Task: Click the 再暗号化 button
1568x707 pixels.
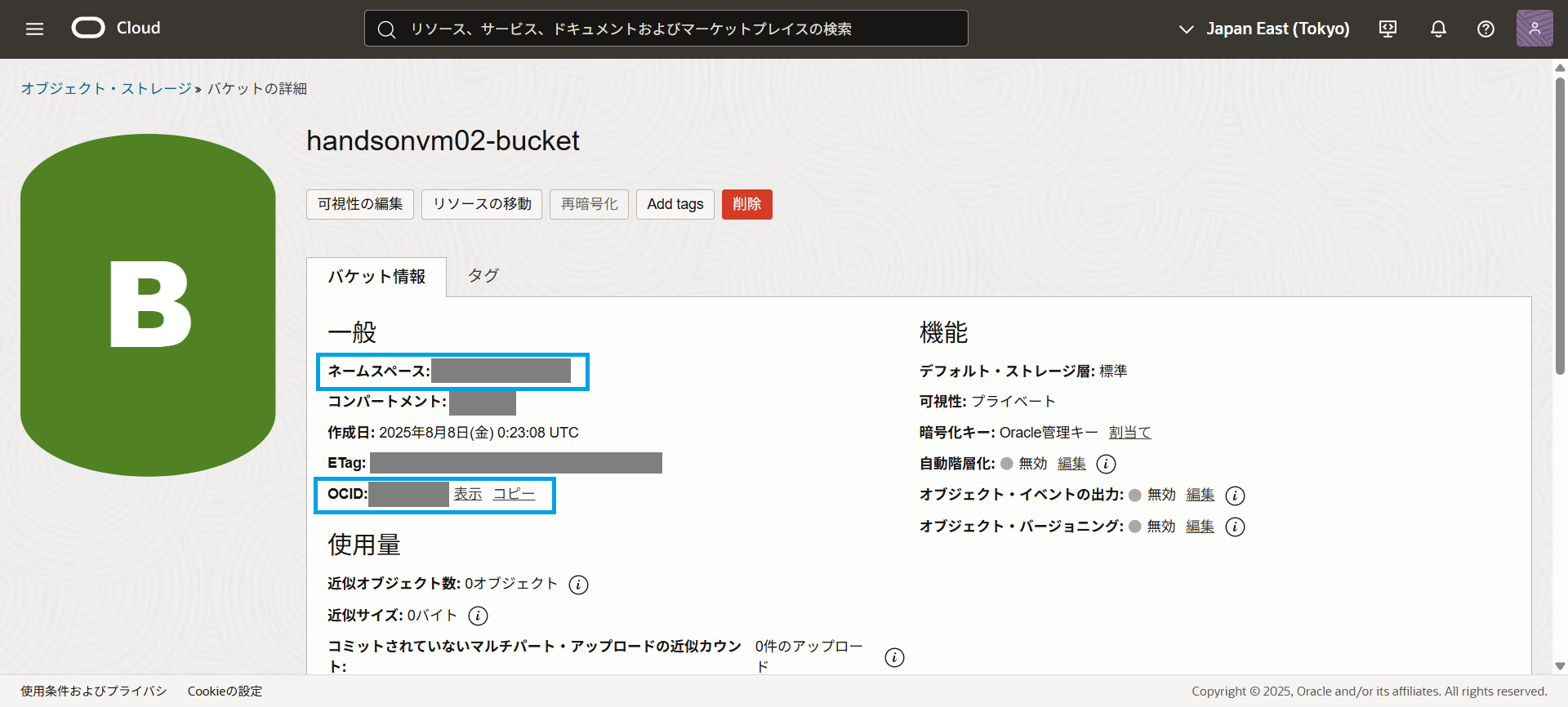Action: coord(589,204)
